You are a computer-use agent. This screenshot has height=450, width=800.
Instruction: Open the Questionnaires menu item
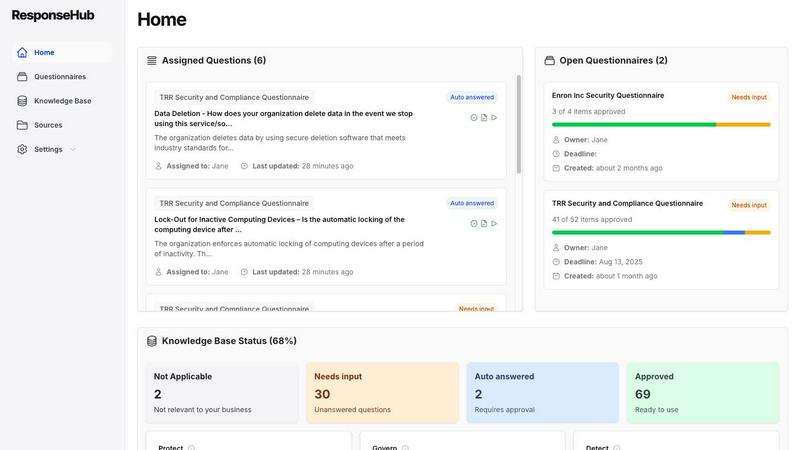pos(60,77)
